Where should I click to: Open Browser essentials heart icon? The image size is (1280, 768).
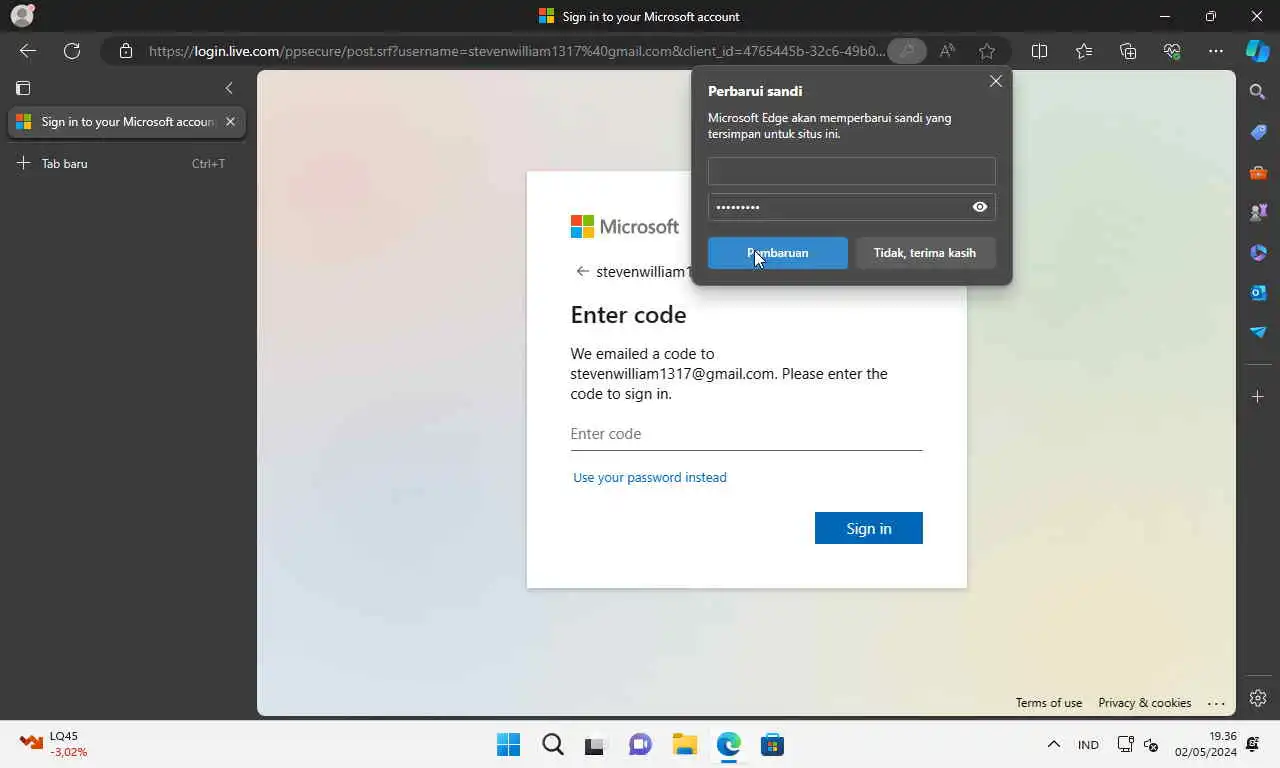point(1172,51)
